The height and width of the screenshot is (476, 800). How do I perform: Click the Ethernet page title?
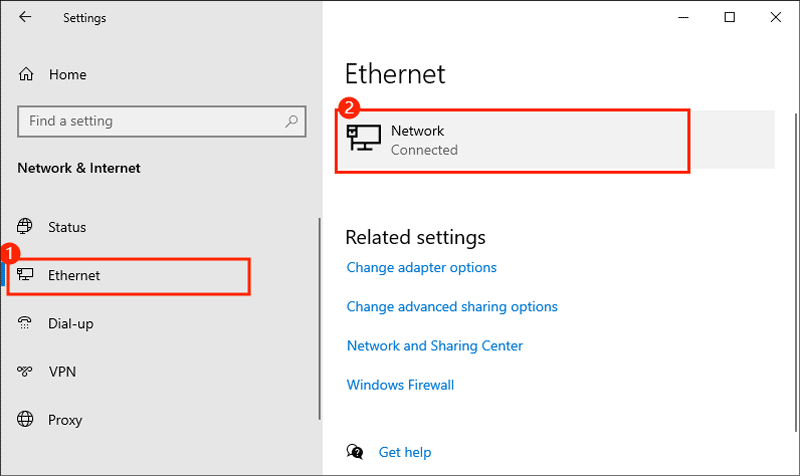(x=395, y=73)
